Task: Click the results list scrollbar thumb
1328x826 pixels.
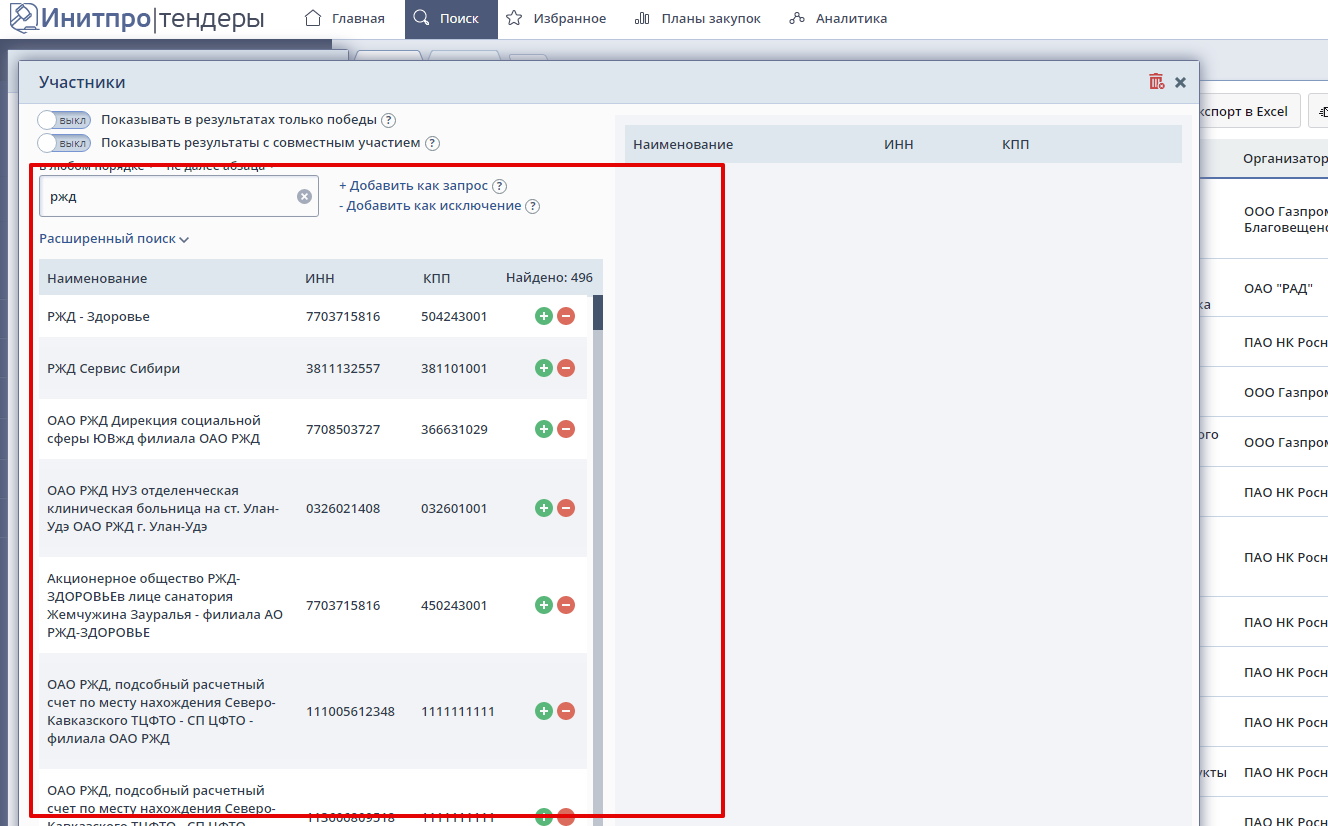Action: click(x=598, y=312)
